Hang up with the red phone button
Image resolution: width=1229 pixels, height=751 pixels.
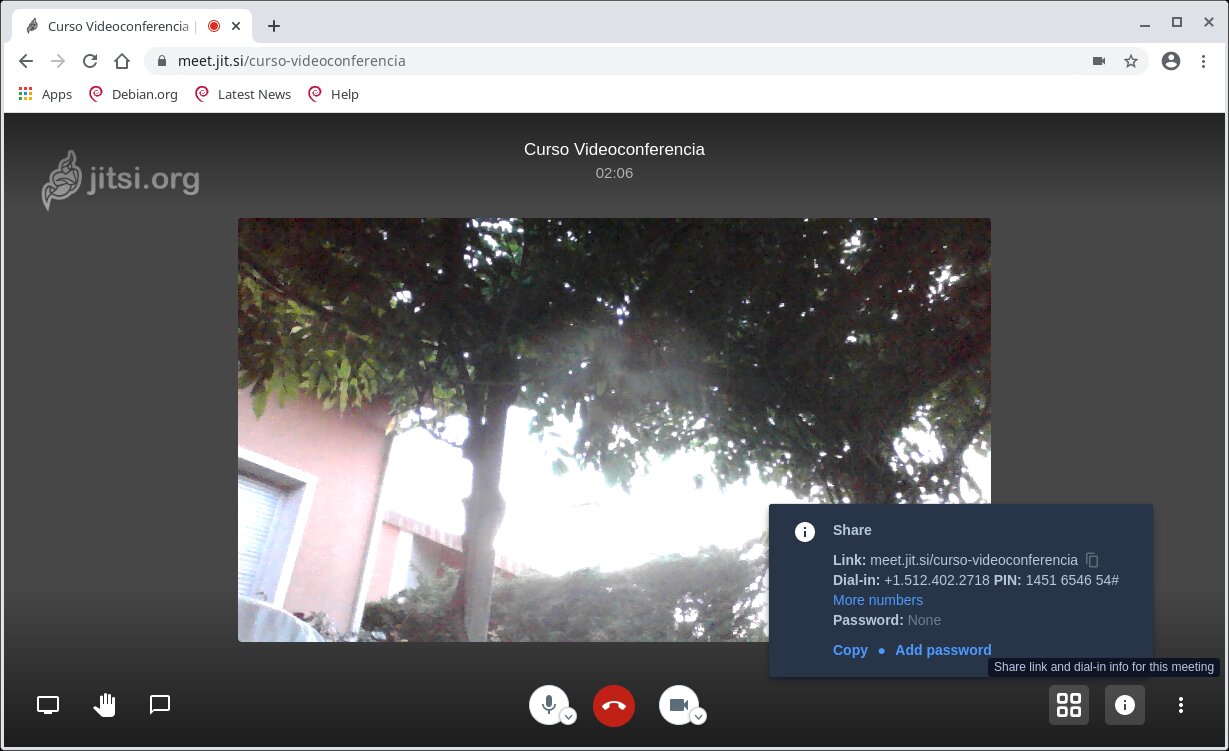coord(614,705)
